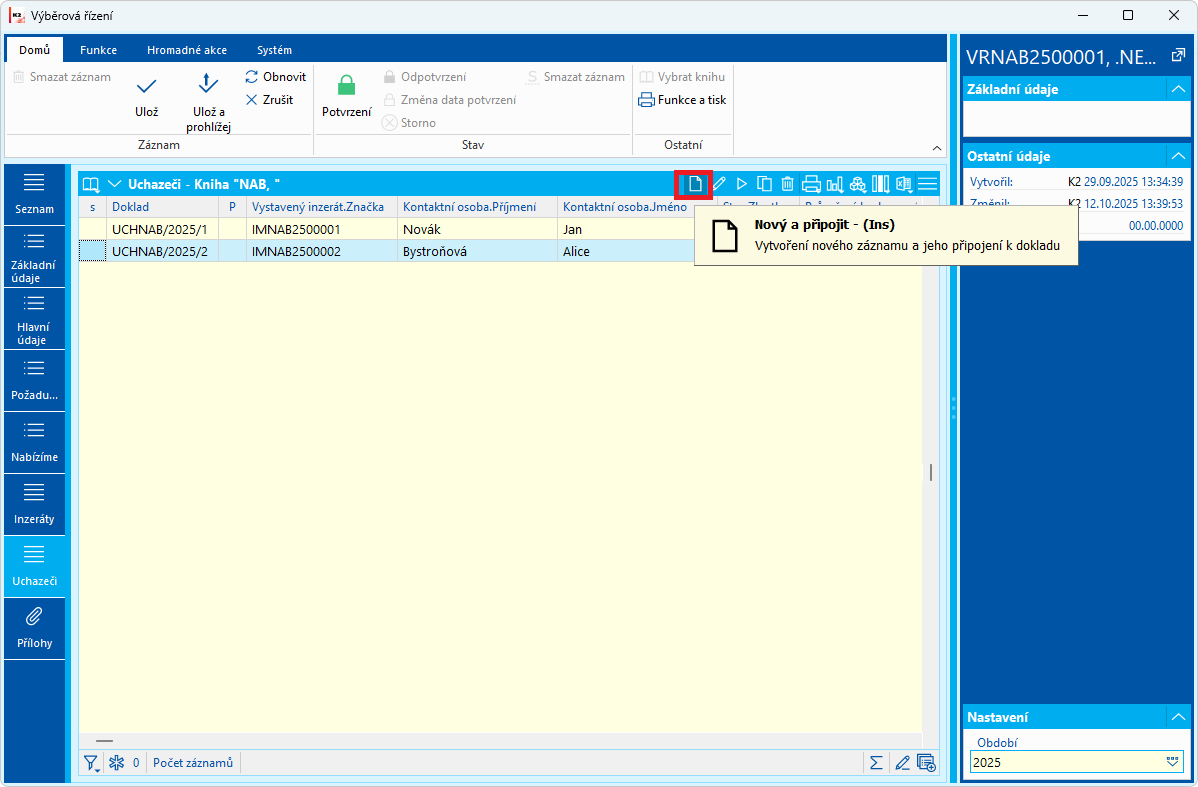The image size is (1198, 787).
Task: Click Počet záznamů in status bar
Action: pos(193,763)
